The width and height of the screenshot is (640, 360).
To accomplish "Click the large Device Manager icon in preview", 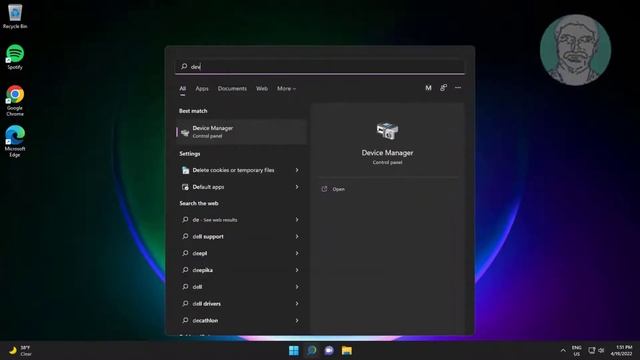I will point(387,131).
